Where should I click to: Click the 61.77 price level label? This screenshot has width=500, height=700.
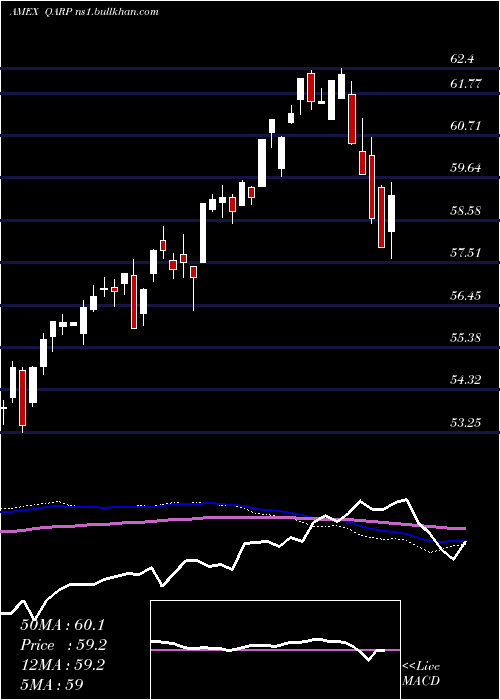[466, 83]
